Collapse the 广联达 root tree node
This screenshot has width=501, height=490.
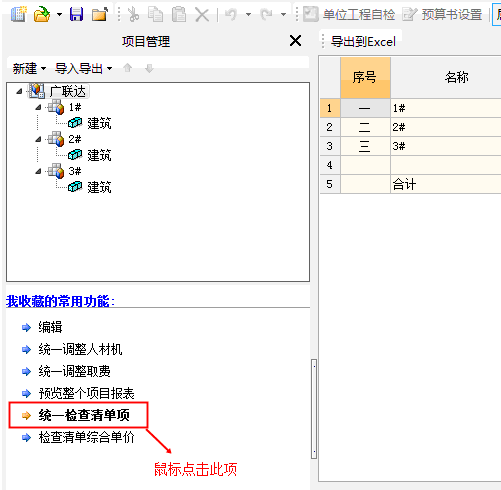pyautogui.click(x=19, y=91)
